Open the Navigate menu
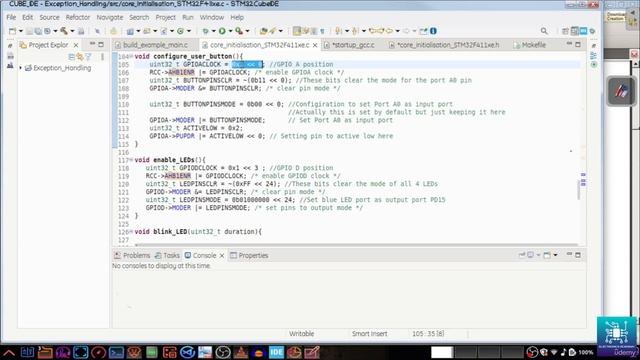Viewport: 640px width, 360px height. (x=109, y=18)
